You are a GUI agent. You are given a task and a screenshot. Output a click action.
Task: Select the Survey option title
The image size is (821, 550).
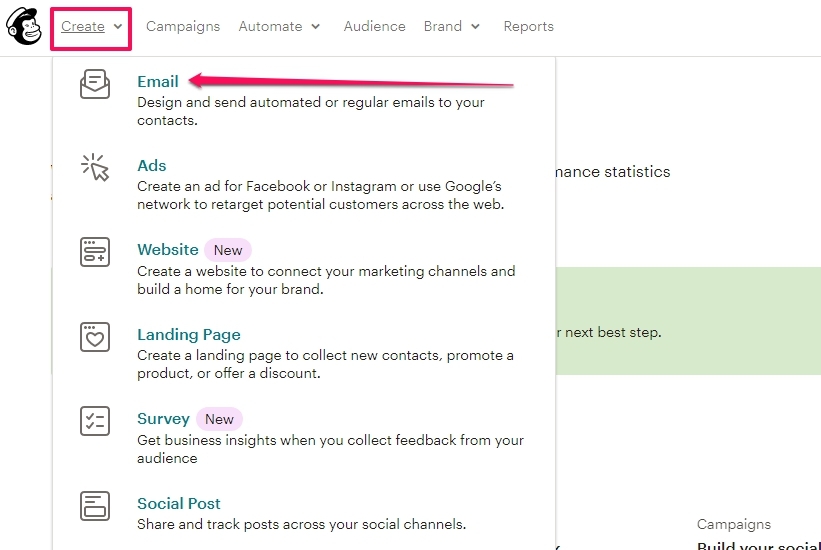point(163,419)
